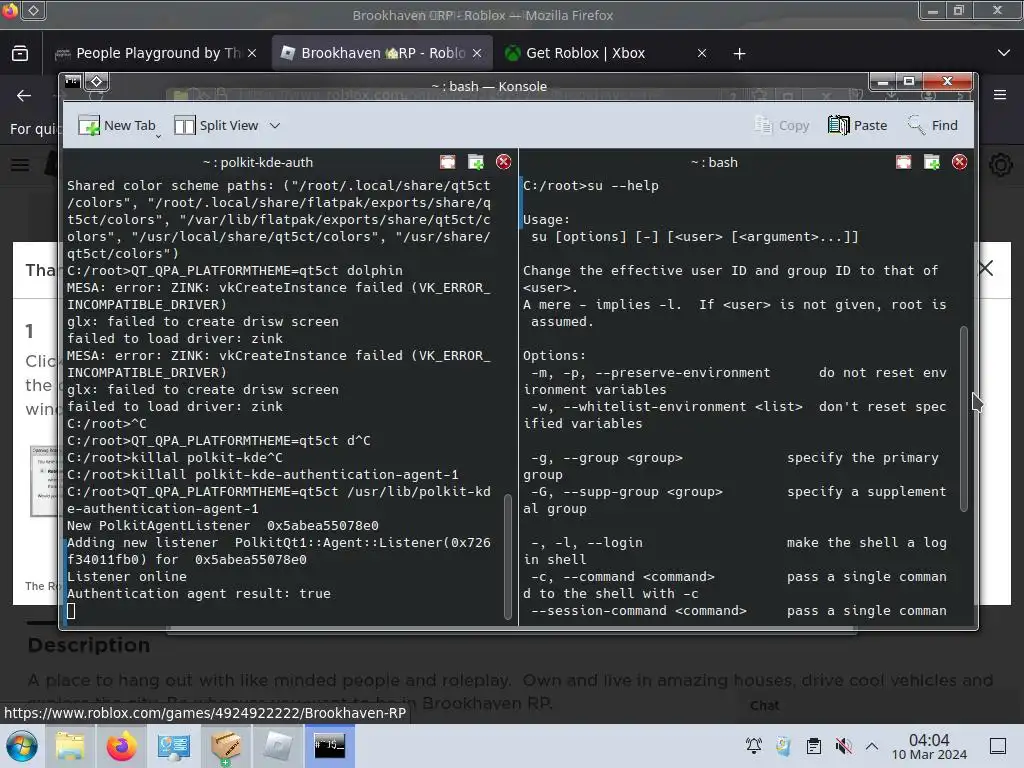
Task: Close the Brookhaven RP Firefox tab
Action: click(477, 53)
